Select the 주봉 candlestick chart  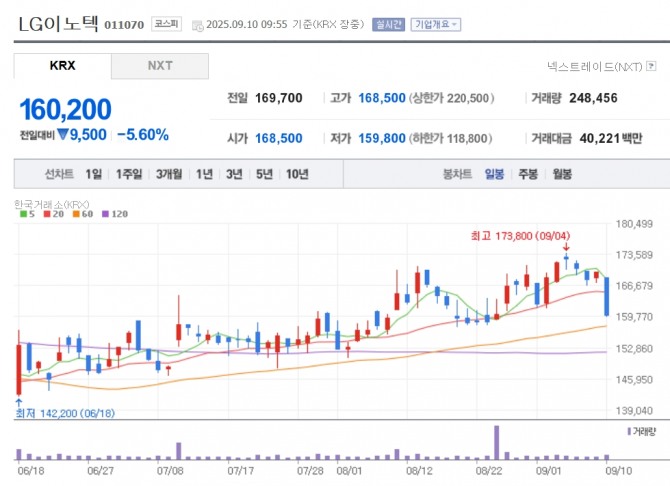(x=528, y=174)
